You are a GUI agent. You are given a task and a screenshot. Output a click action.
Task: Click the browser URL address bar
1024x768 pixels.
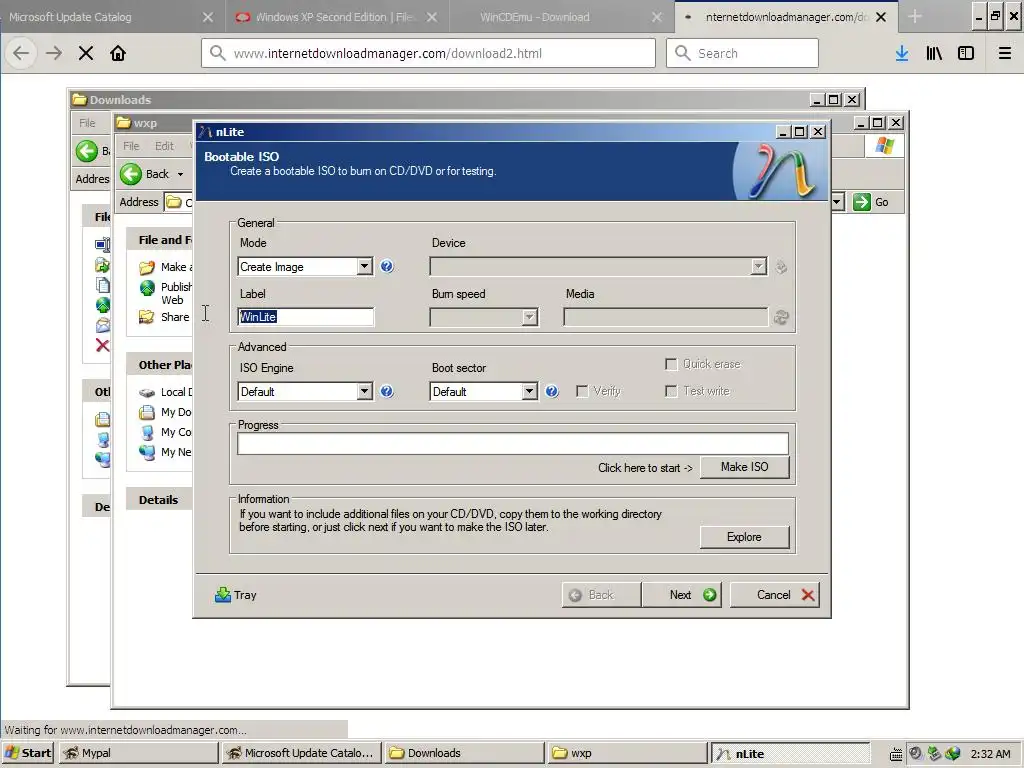pos(428,53)
